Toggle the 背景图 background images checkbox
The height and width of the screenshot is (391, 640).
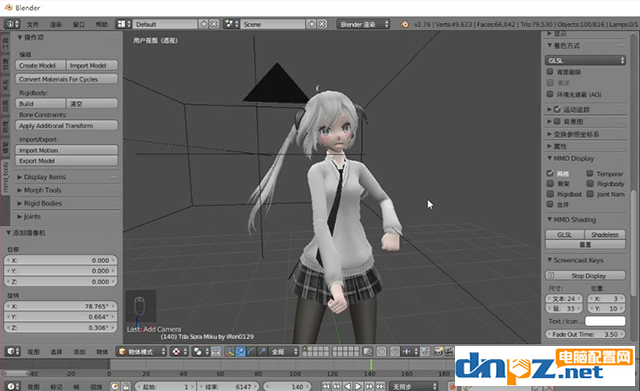pos(557,122)
